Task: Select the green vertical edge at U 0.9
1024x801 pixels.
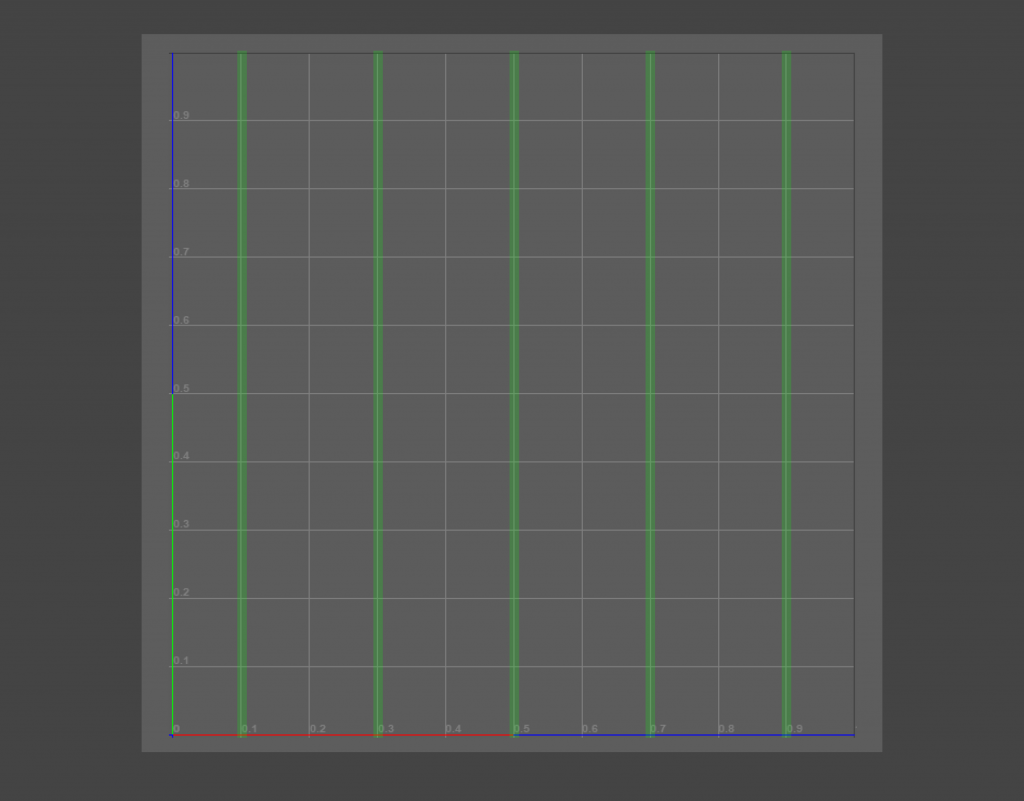Action: (x=786, y=394)
